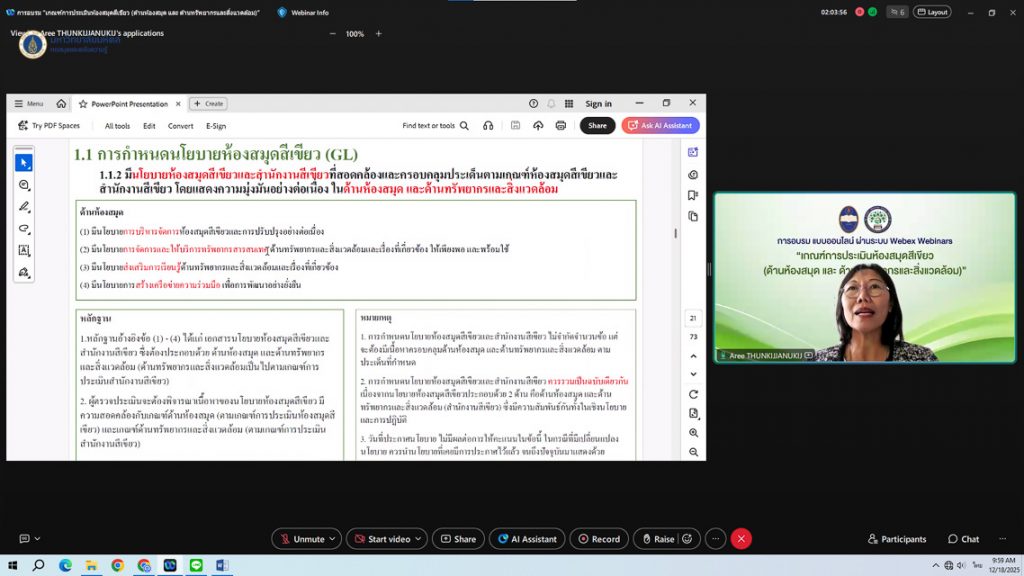Unmute the microphone in Webex
The image size is (1024, 576).
(x=301, y=539)
